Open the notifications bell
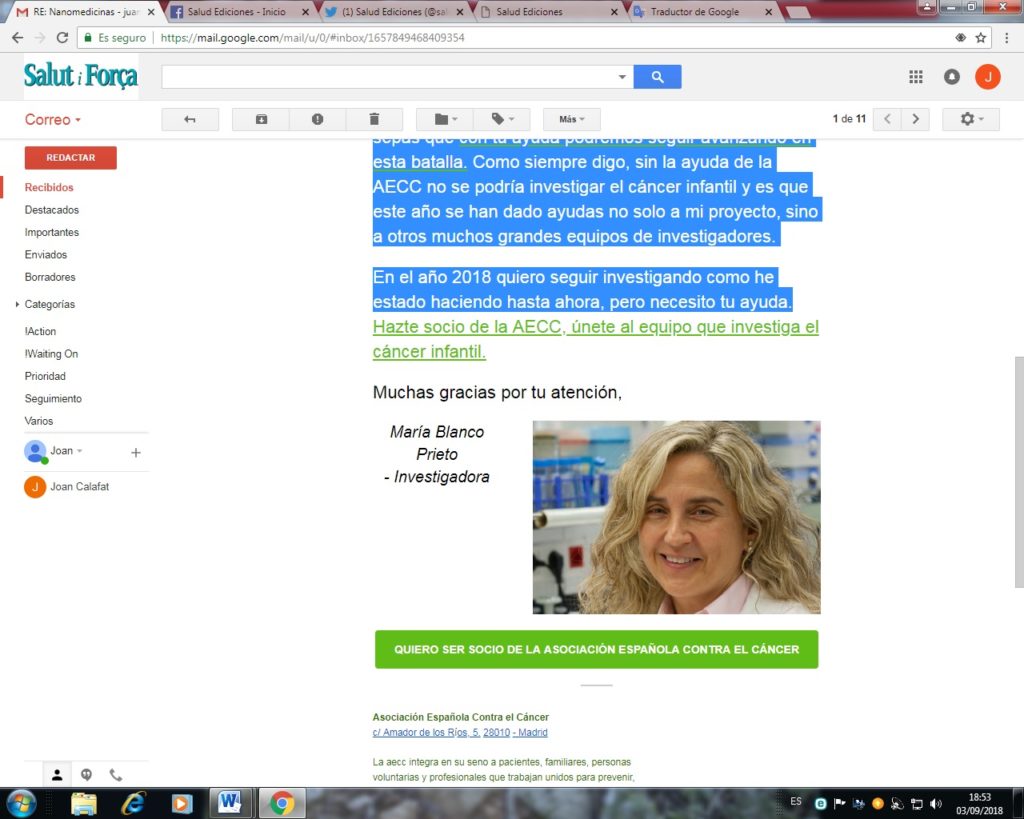1024x819 pixels. click(x=951, y=77)
